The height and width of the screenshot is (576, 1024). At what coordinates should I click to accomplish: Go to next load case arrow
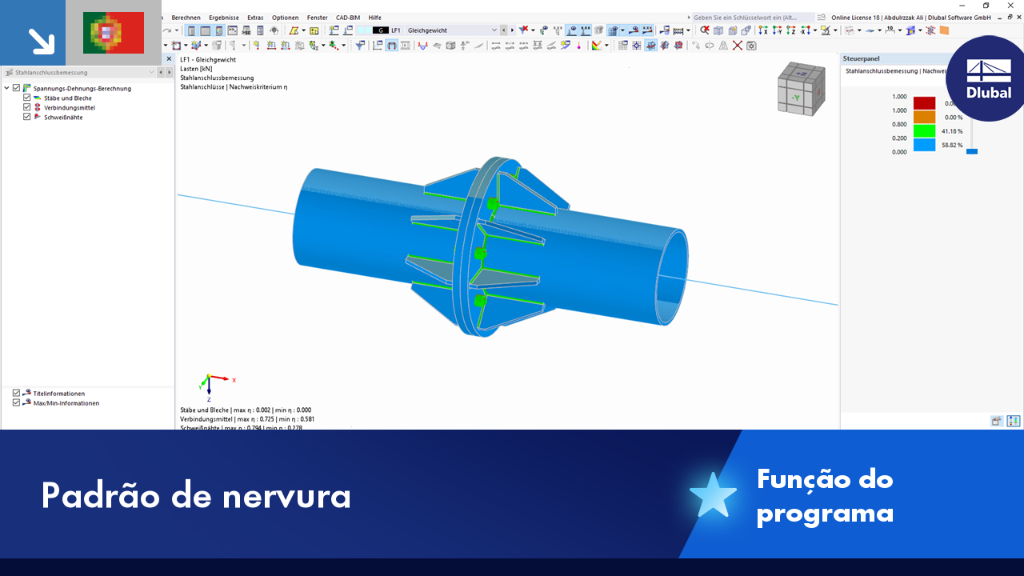(512, 30)
